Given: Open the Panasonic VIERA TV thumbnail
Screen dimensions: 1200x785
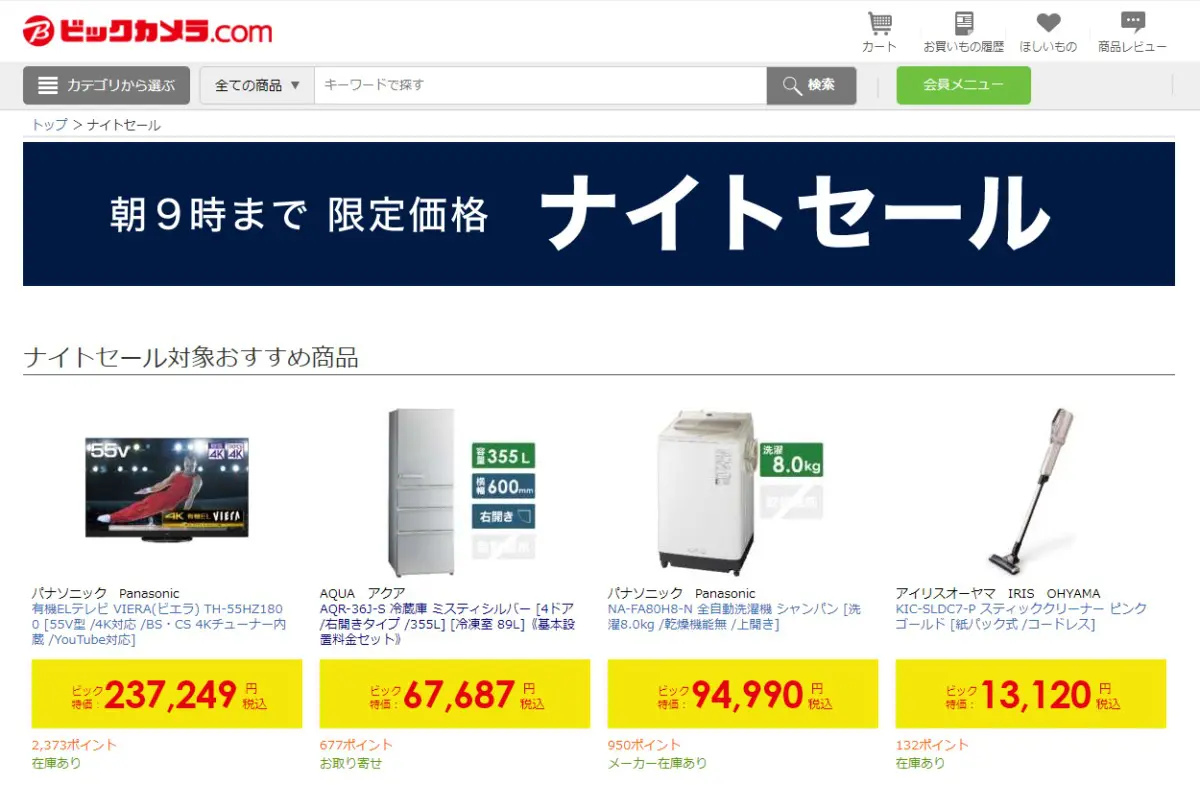Looking at the screenshot, I should coord(167,489).
